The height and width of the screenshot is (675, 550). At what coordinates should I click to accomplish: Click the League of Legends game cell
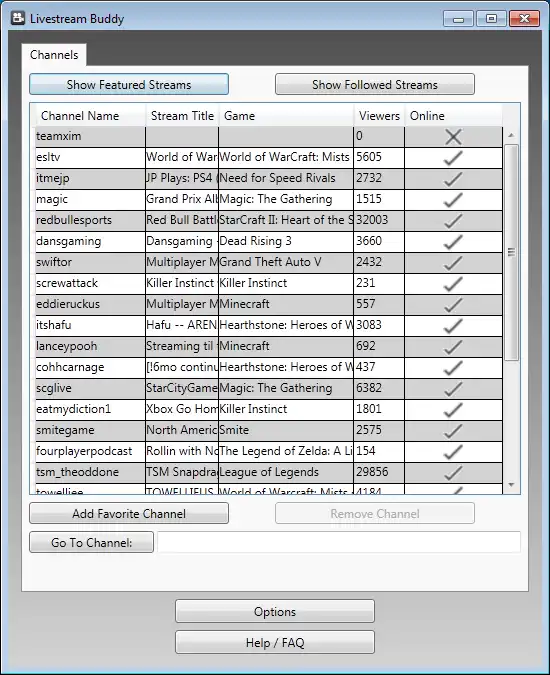pos(286,472)
